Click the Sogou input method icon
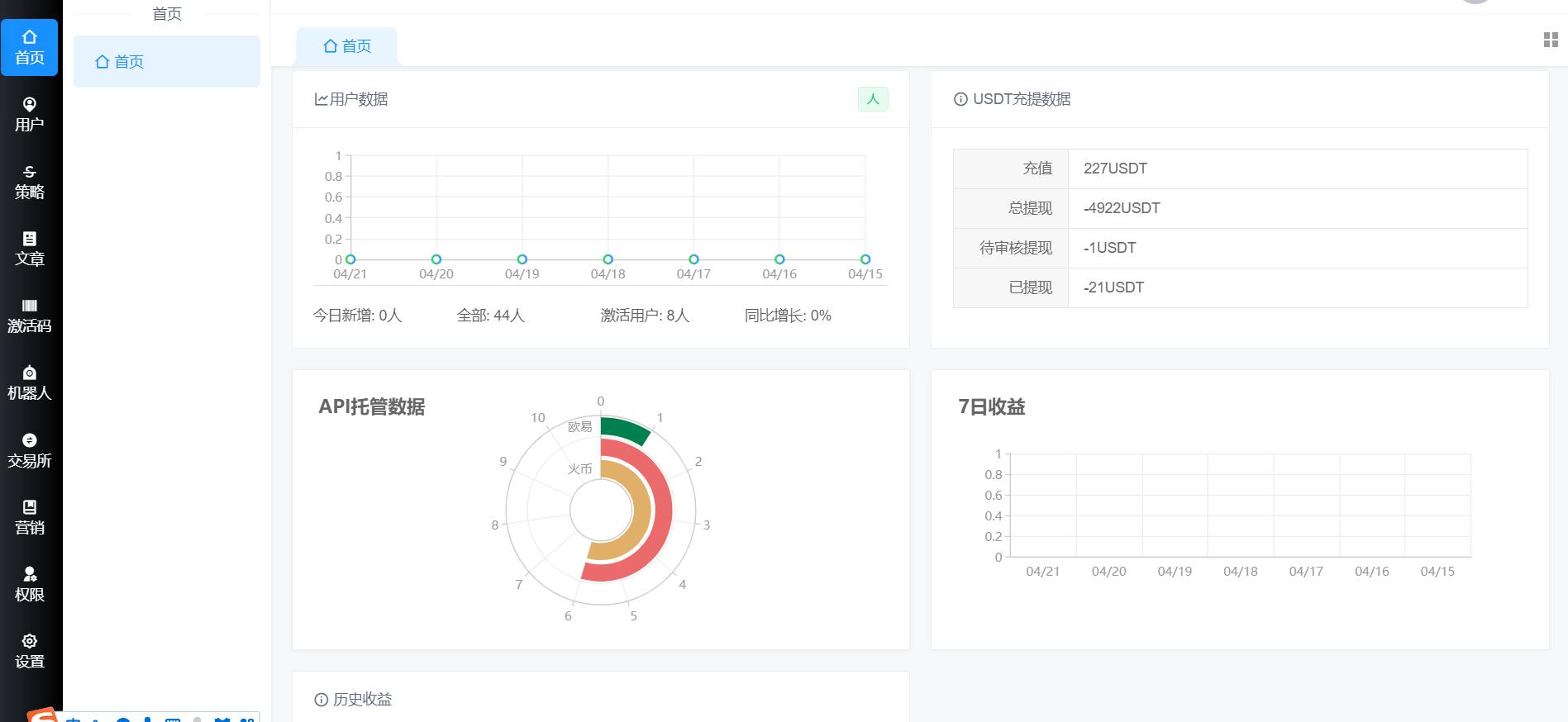This screenshot has height=722, width=1568. pyautogui.click(x=41, y=715)
